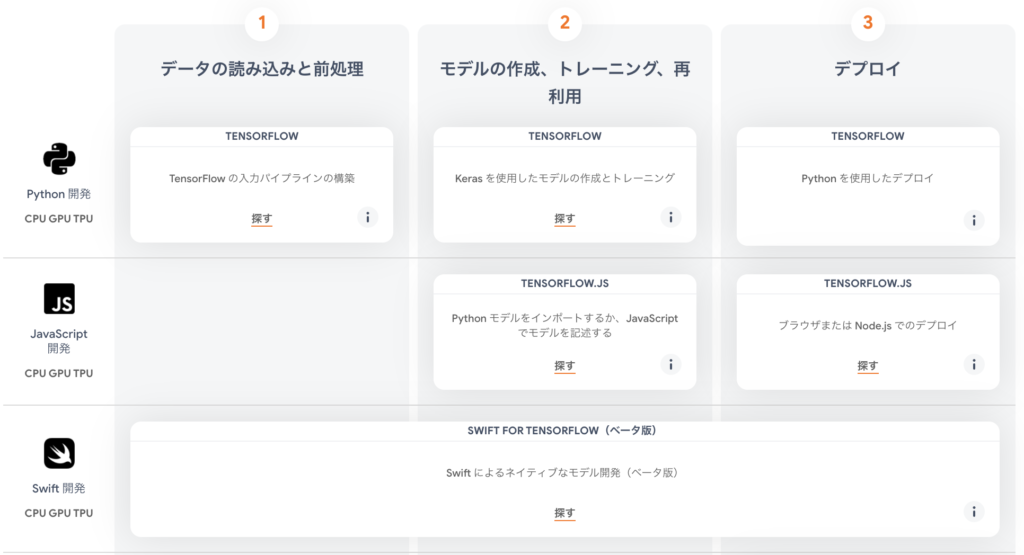Select the デプロイ step heading
1024x555 pixels.
[x=868, y=69]
